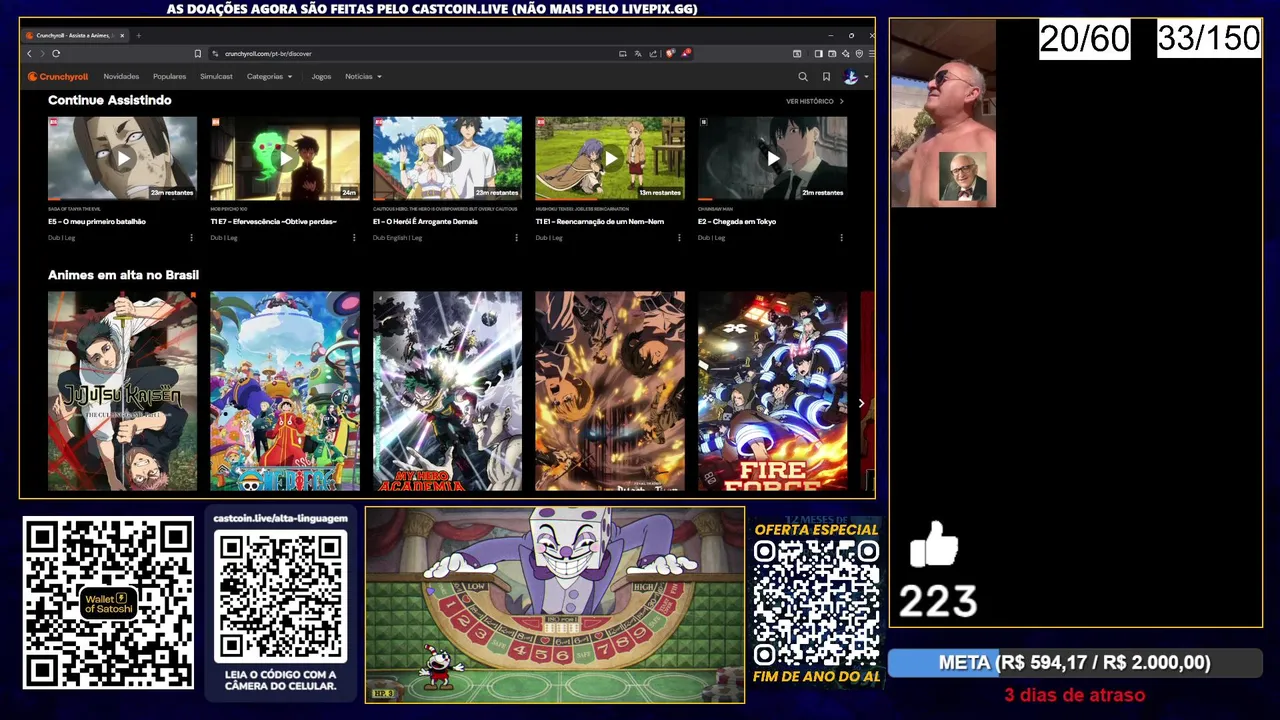Reload the page with refresh icon
Screen dimensions: 1280x720
click(56, 53)
